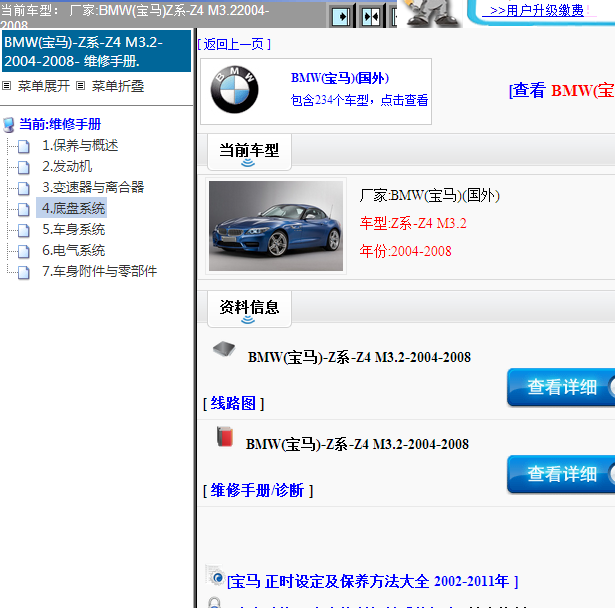Click the collapse-arrows icon in header bar
The image size is (615, 608).
[371, 17]
